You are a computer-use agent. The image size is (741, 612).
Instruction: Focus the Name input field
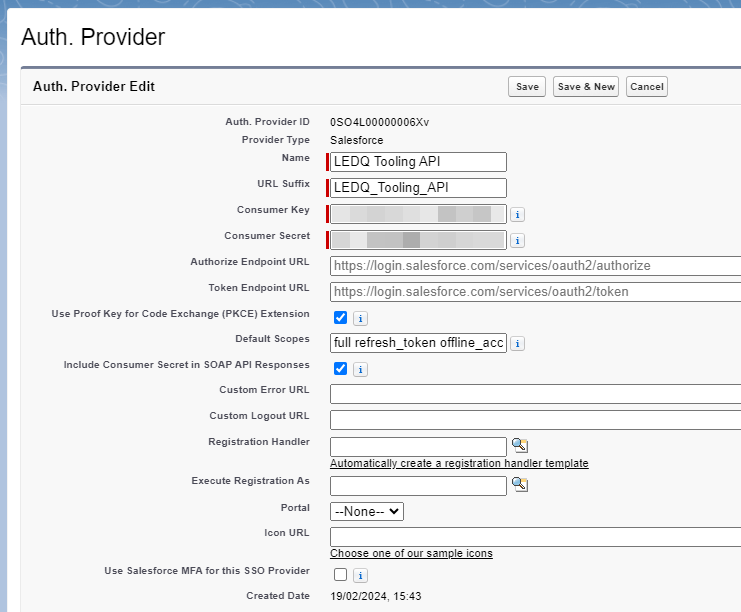(x=418, y=162)
